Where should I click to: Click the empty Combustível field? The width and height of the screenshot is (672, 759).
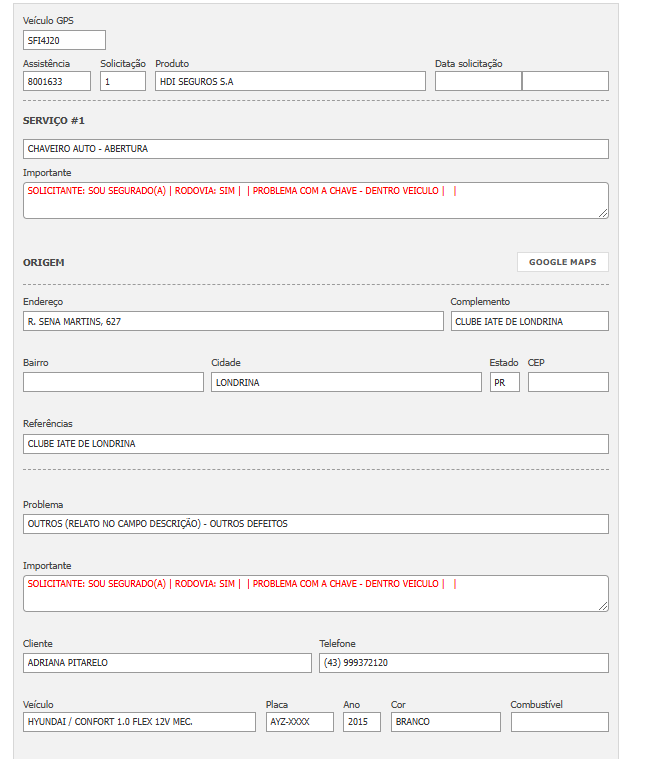(559, 722)
